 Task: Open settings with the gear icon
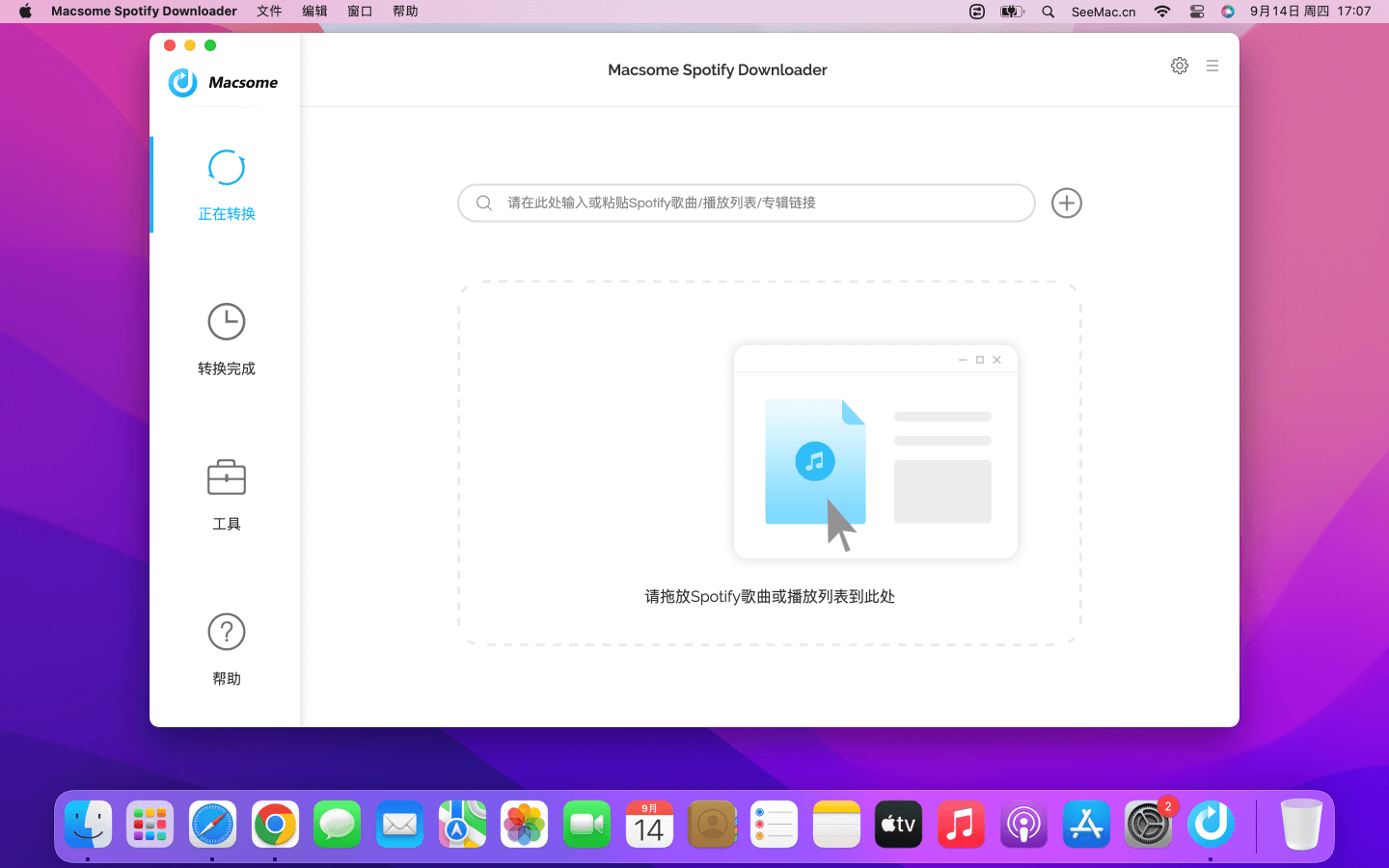click(x=1180, y=66)
